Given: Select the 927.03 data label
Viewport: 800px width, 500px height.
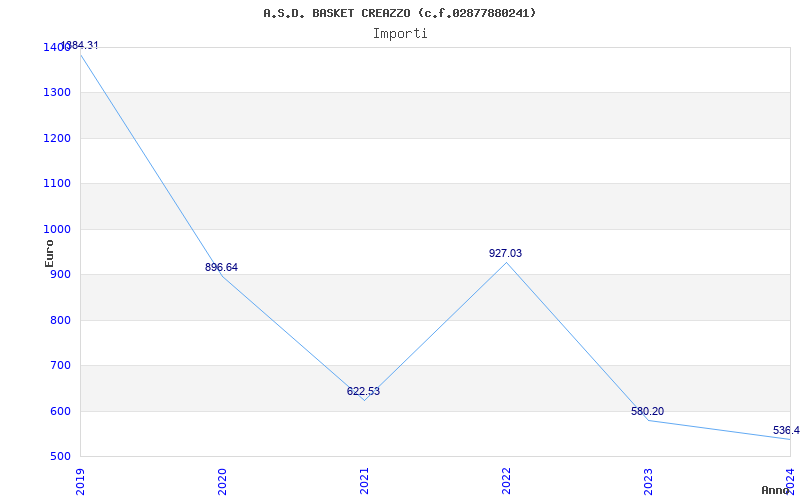Looking at the screenshot, I should 505,253.
